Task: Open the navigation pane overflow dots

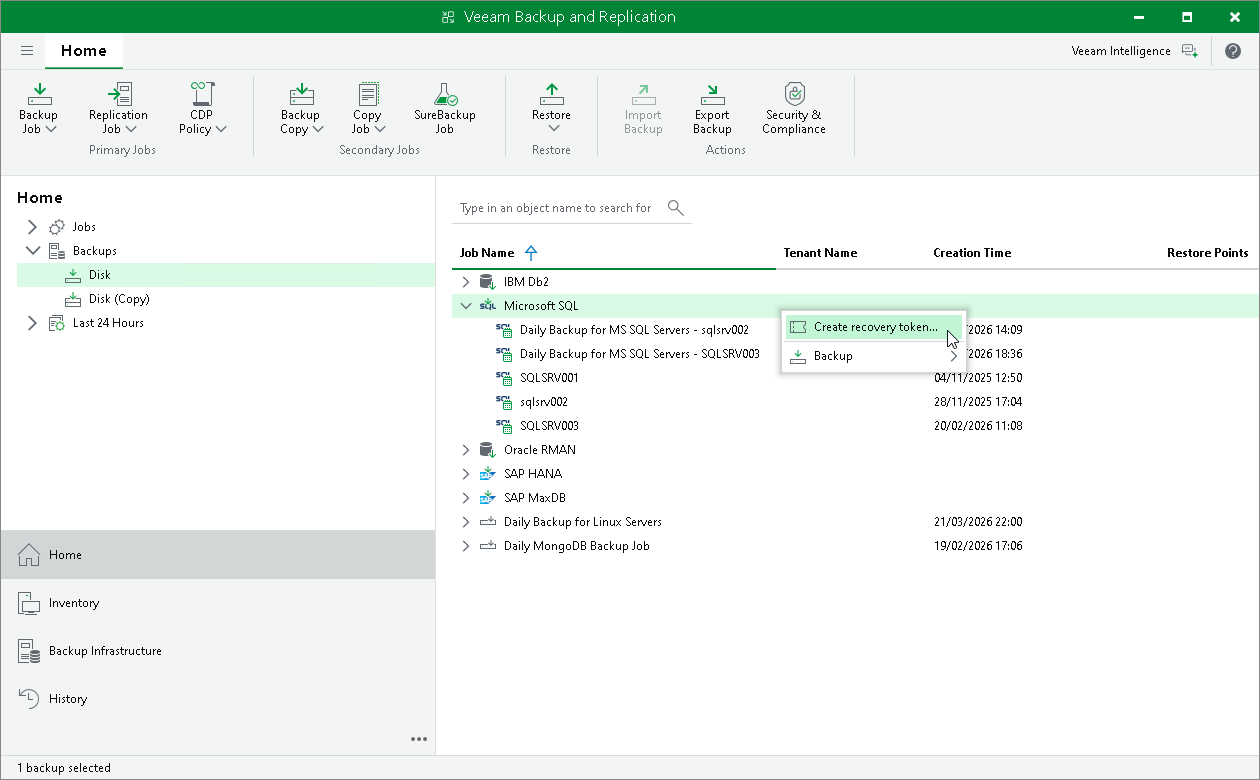Action: click(x=419, y=739)
